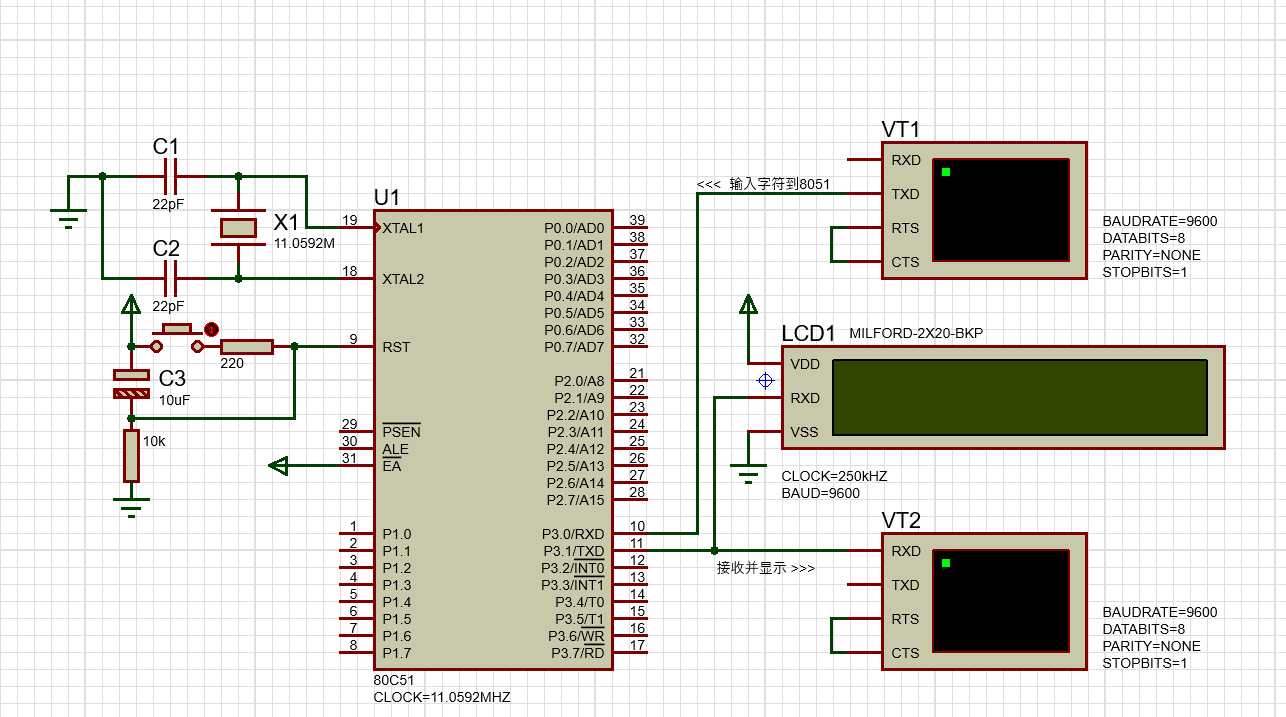The height and width of the screenshot is (717, 1286).
Task: Click the blue origin marker near LCD1
Action: point(765,380)
